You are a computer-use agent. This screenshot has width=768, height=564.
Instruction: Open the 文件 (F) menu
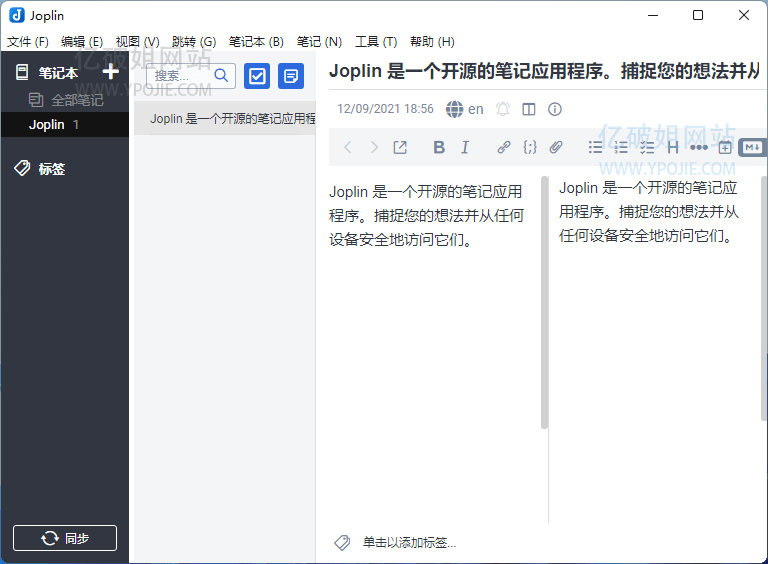coord(27,42)
